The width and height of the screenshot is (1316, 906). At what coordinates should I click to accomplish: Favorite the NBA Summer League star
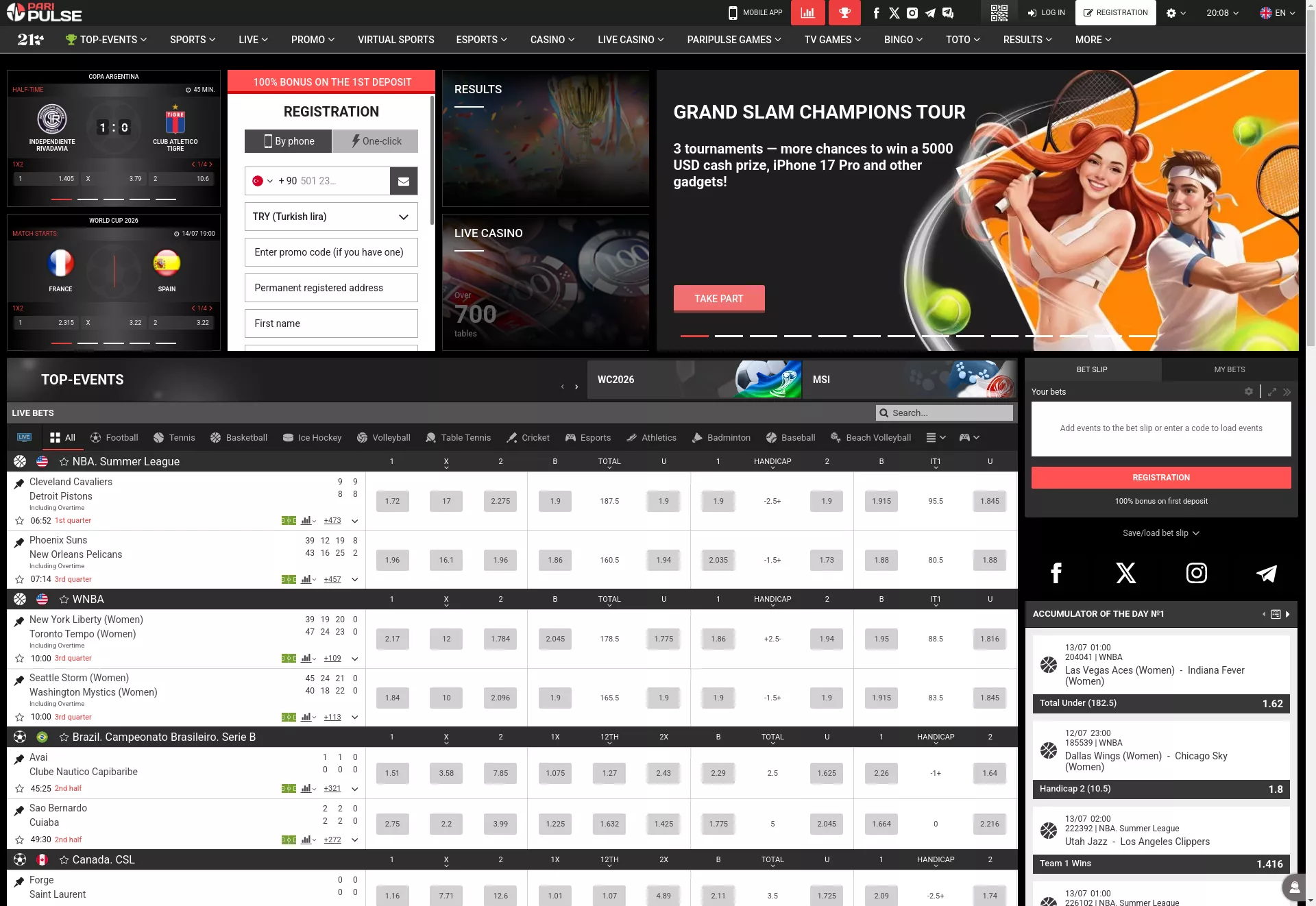click(64, 462)
